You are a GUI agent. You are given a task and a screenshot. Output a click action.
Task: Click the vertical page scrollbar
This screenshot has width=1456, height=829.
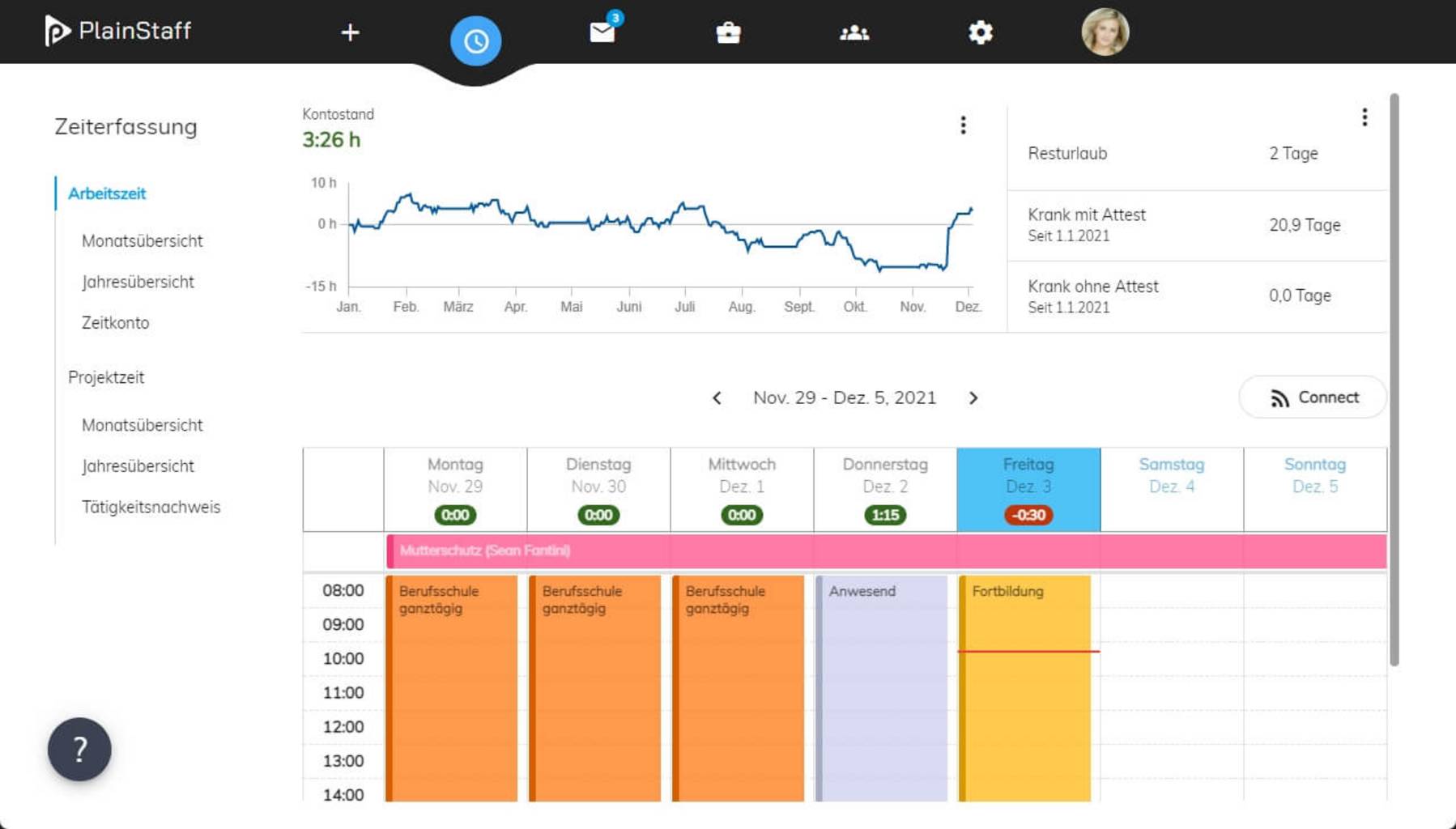1394,380
